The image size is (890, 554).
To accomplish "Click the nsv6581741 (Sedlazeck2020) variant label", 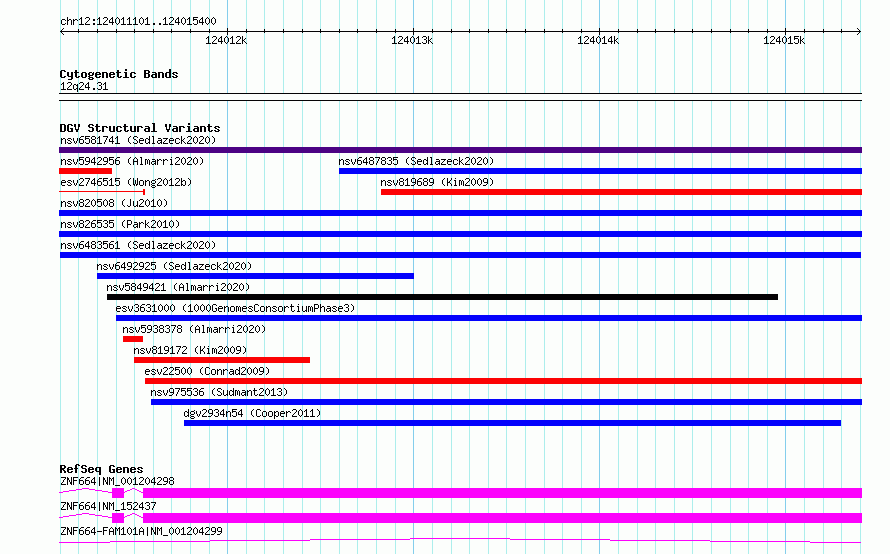I will pyautogui.click(x=138, y=140).
